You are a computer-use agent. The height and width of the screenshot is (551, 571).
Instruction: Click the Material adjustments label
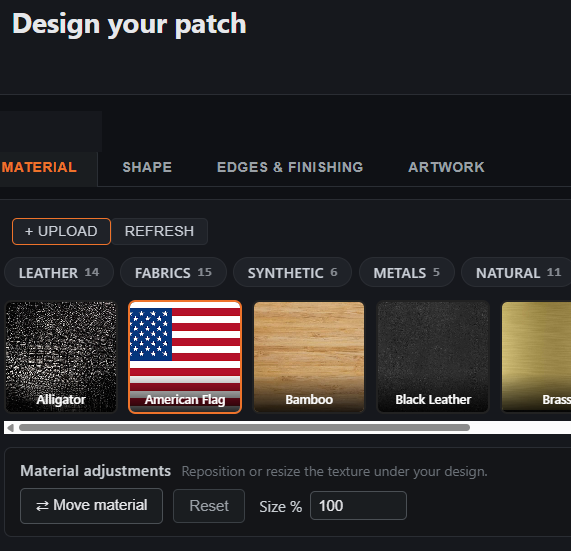pyautogui.click(x=95, y=471)
